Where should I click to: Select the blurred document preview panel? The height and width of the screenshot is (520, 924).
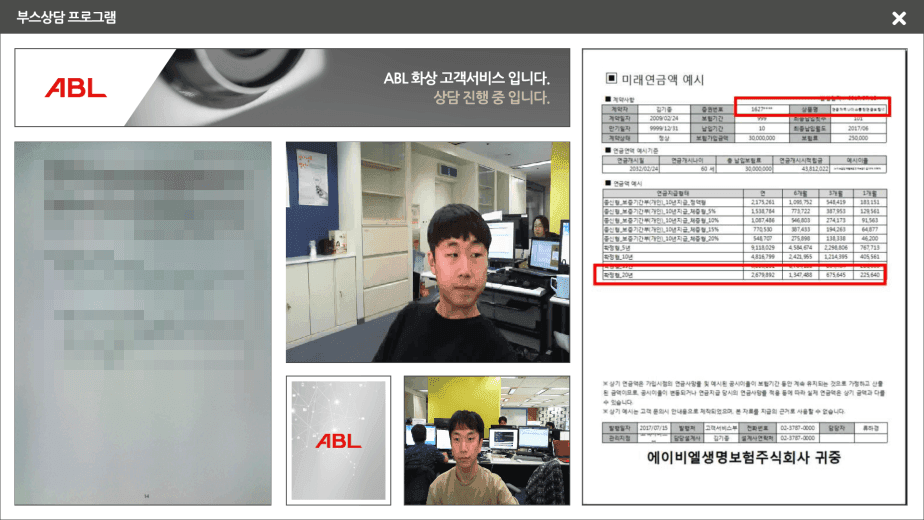tap(143, 323)
